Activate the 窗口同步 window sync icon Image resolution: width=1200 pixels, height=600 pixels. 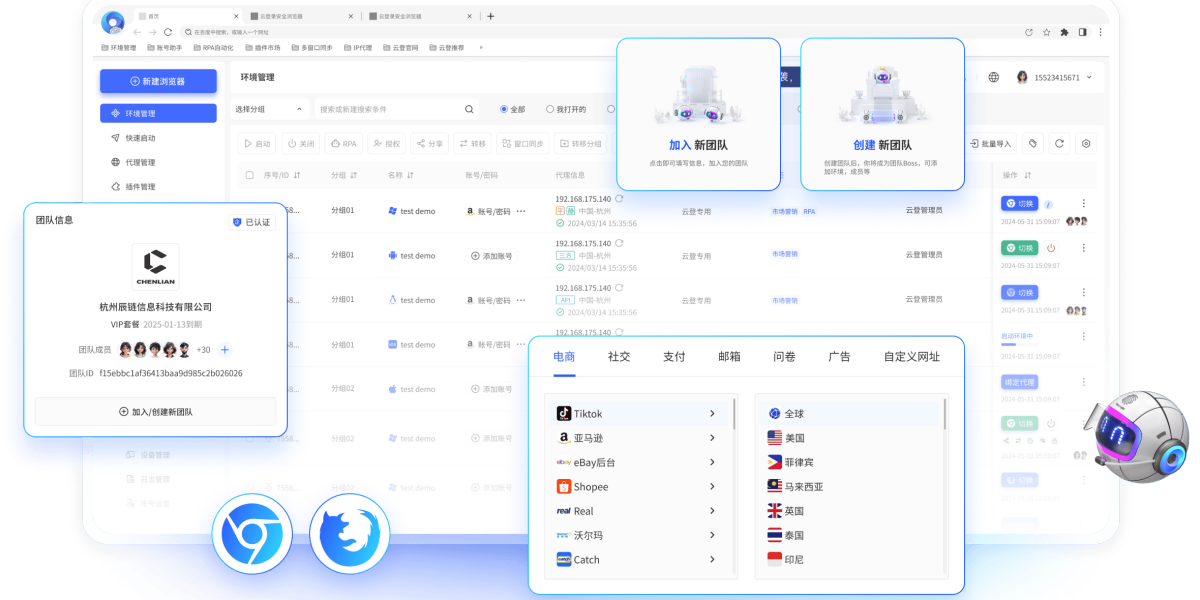524,143
